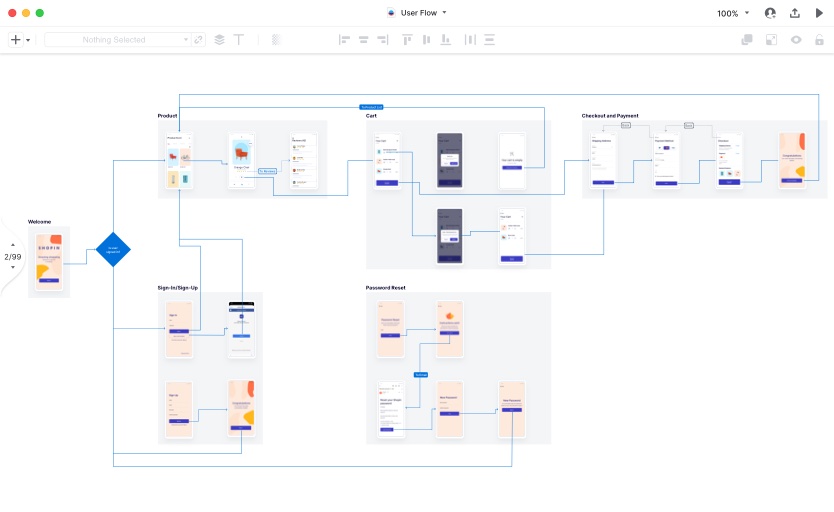Toggle the lock icon in toolbar
834x512 pixels.
[819, 40]
